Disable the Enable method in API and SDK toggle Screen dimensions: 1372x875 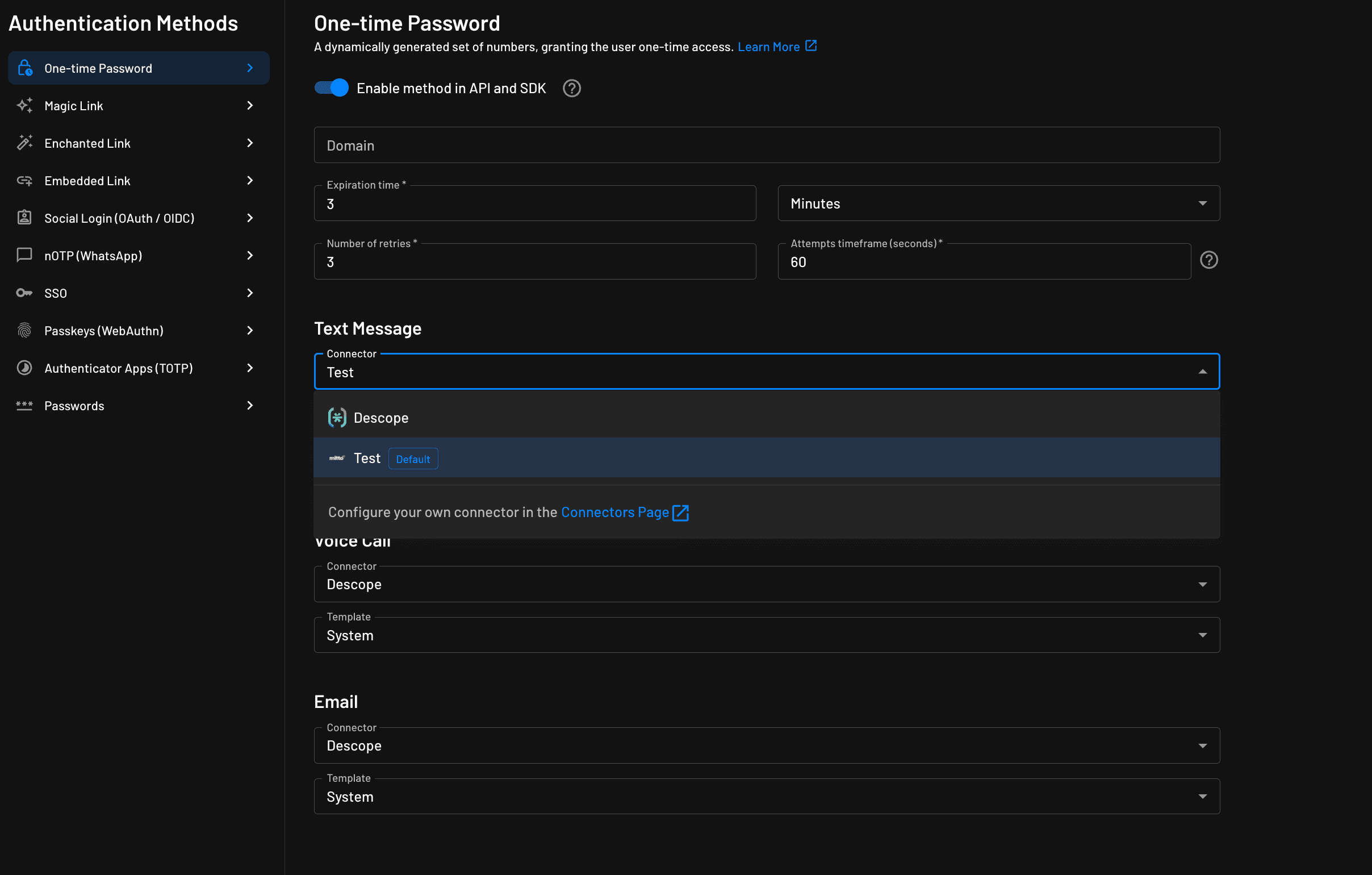coord(331,88)
